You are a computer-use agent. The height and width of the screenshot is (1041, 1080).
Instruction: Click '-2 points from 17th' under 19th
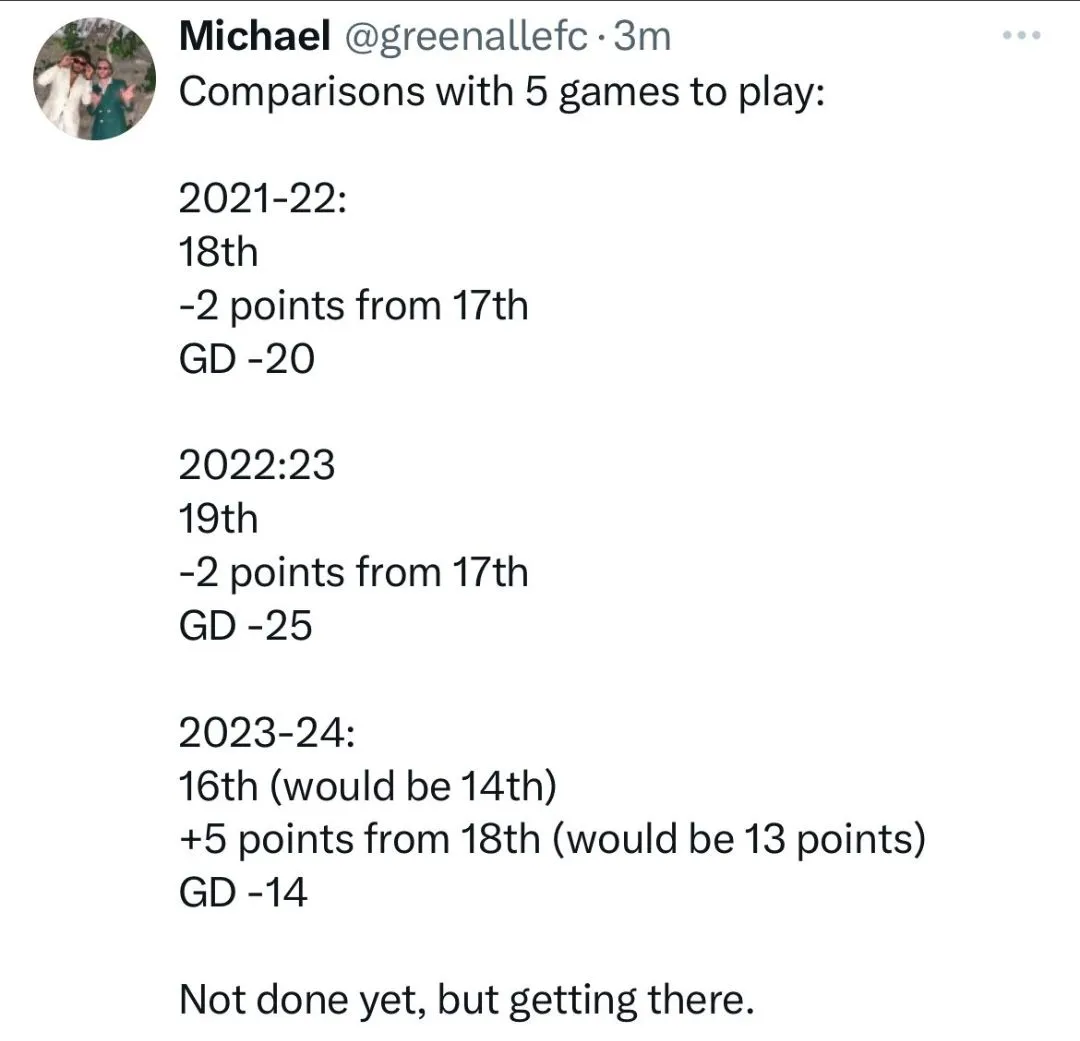(353, 573)
